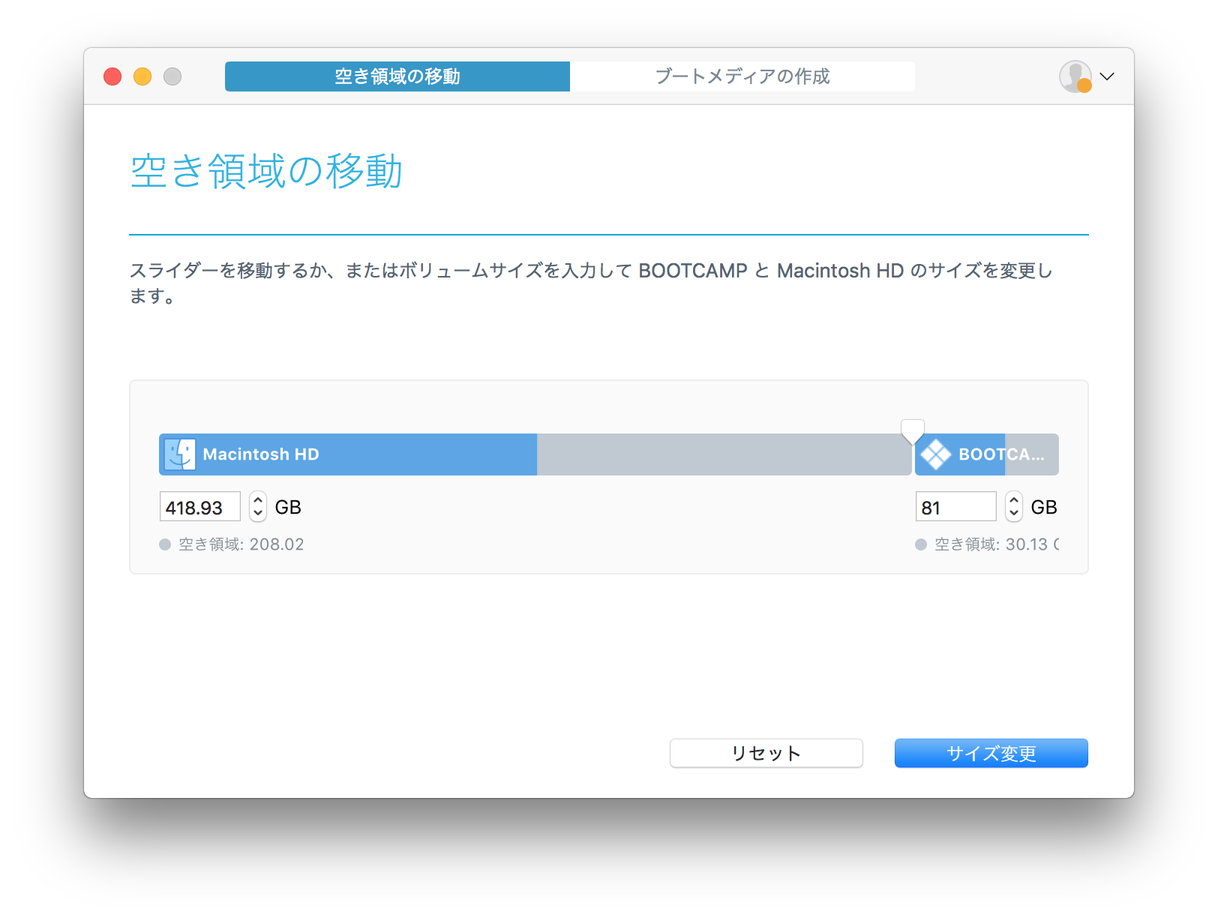Decrease Macintosh HD size with the down stepper arrow
The image size is (1218, 918).
tap(258, 514)
